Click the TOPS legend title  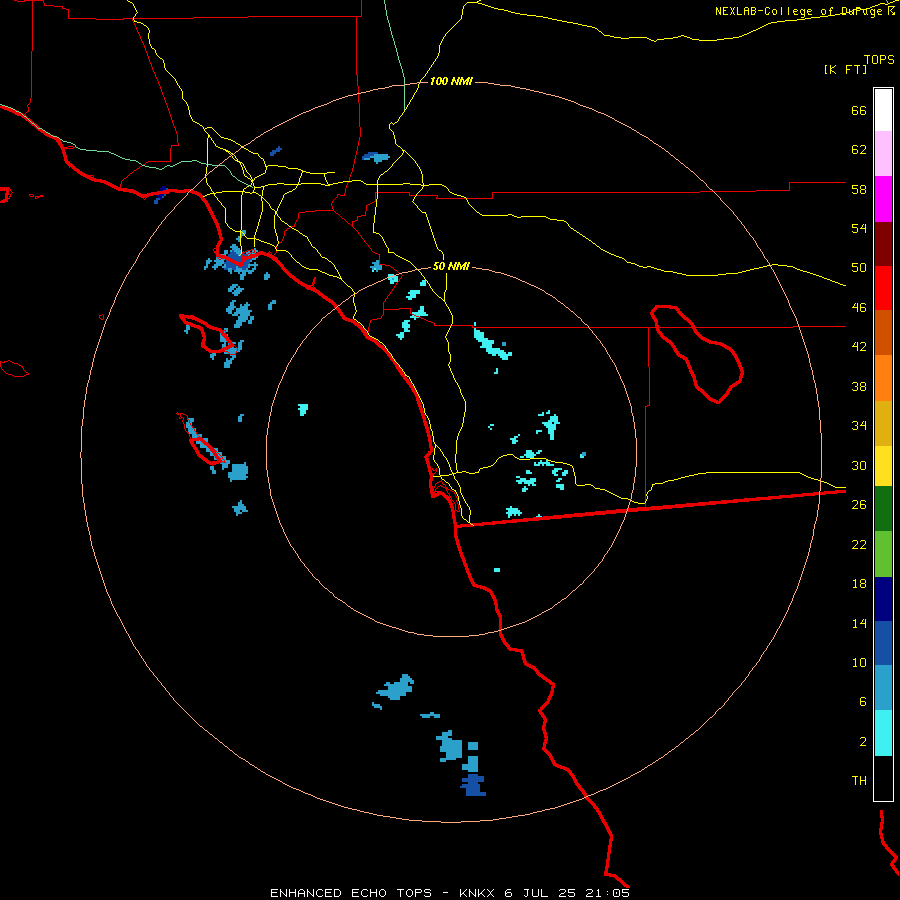tap(879, 59)
